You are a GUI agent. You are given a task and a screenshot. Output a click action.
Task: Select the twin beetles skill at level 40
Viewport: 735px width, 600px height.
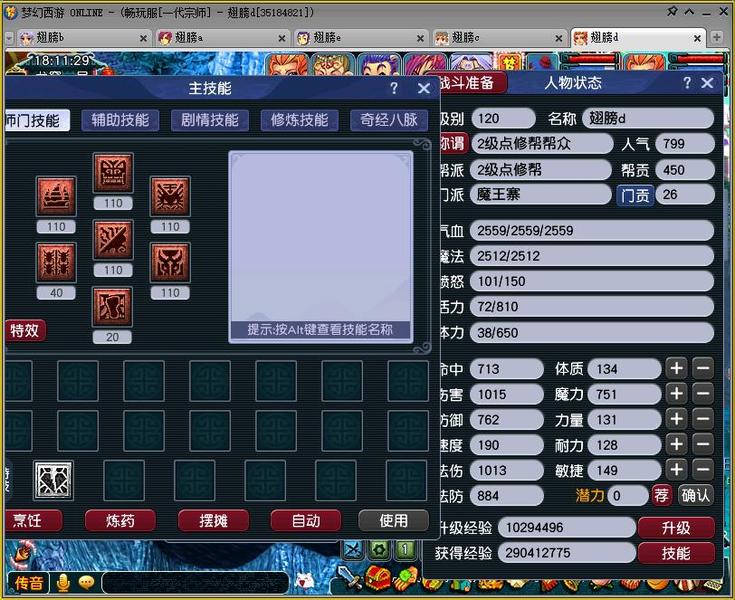click(x=56, y=262)
